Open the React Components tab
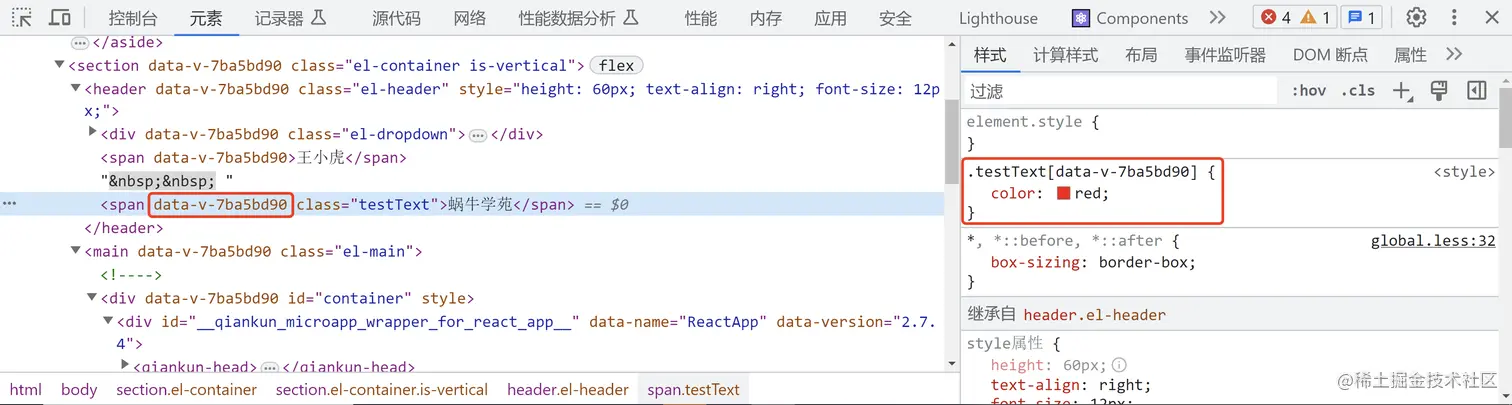Image resolution: width=1512 pixels, height=405 pixels. [1130, 18]
